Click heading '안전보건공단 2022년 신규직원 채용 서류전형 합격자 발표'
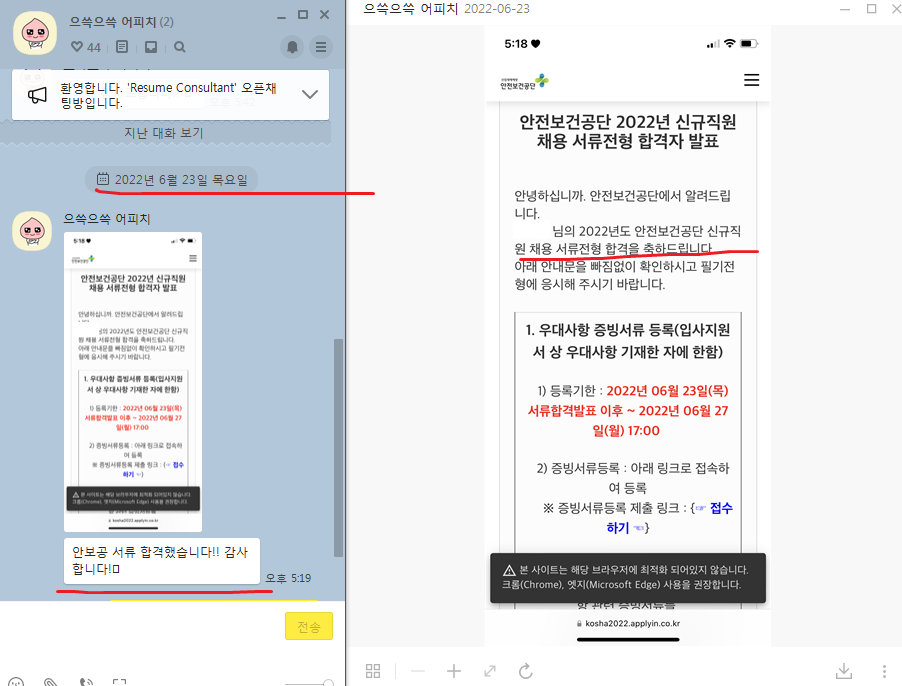Viewport: 902px width, 686px height. coord(628,131)
